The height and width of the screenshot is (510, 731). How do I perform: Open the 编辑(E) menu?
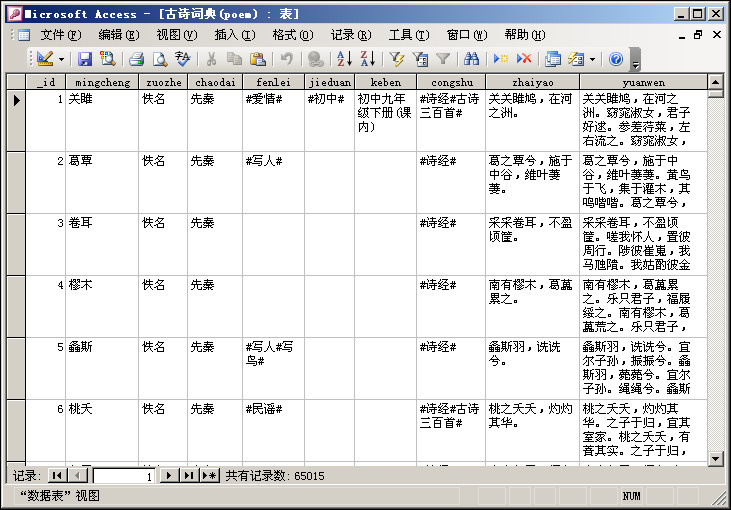(119, 35)
